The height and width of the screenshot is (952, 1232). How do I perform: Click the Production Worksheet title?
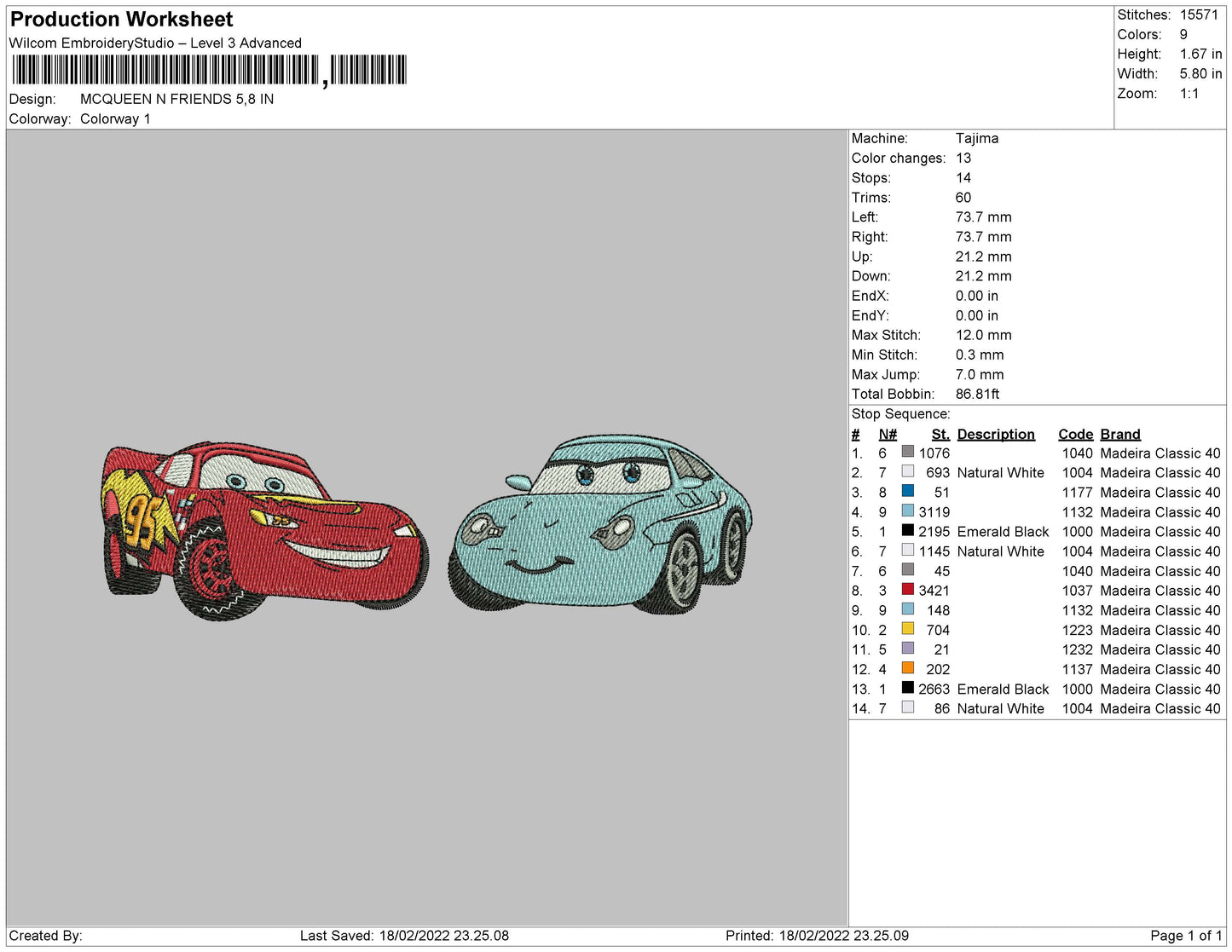121,20
